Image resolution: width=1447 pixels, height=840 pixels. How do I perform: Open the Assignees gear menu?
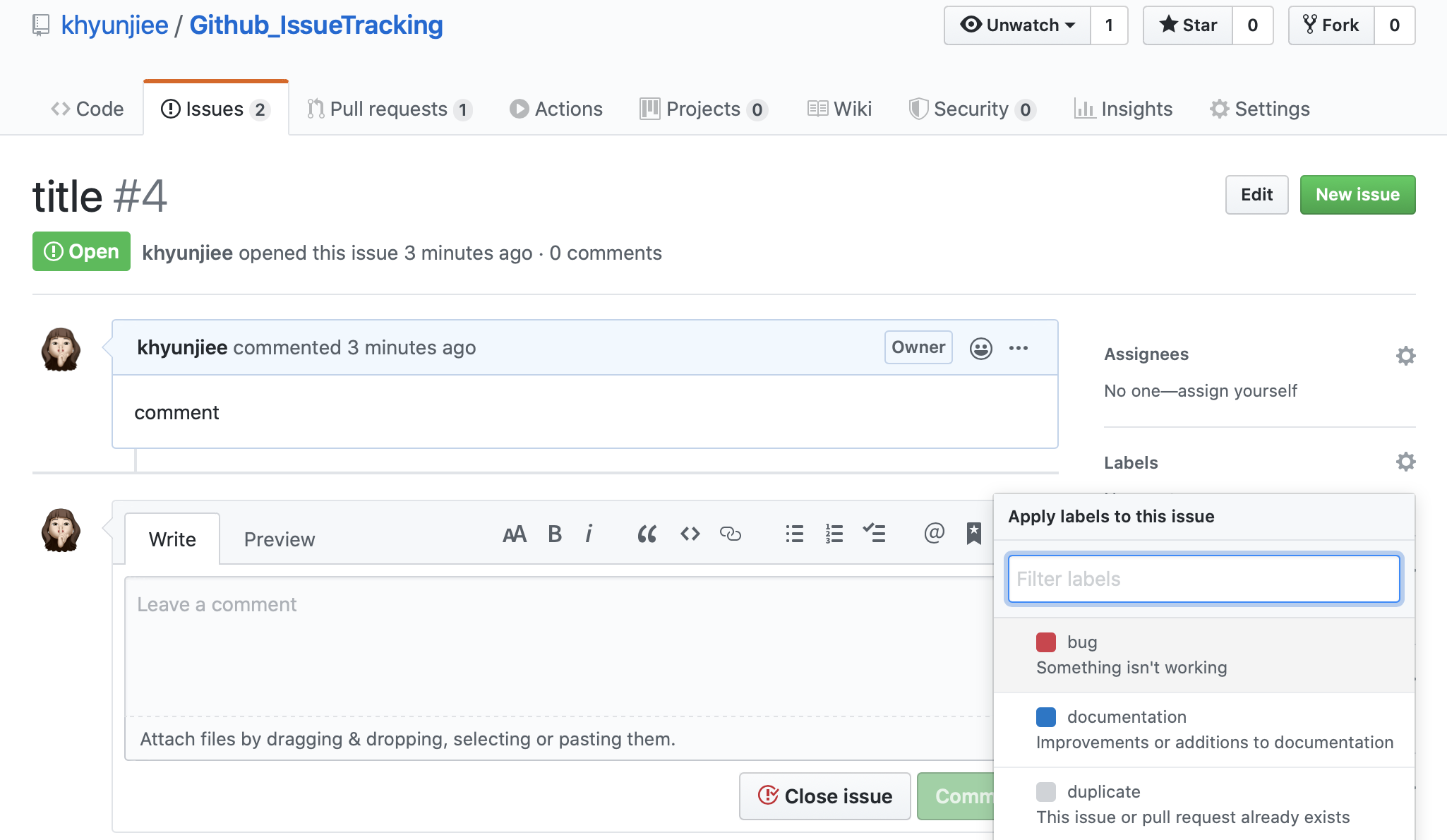point(1405,355)
